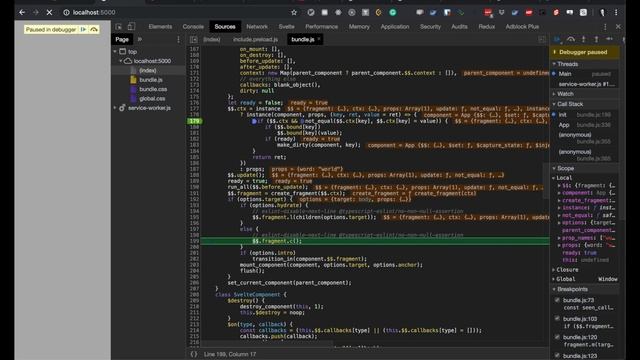640x360 pixels.
Task: Expand the service-worker.js tree node
Action: coord(115,108)
